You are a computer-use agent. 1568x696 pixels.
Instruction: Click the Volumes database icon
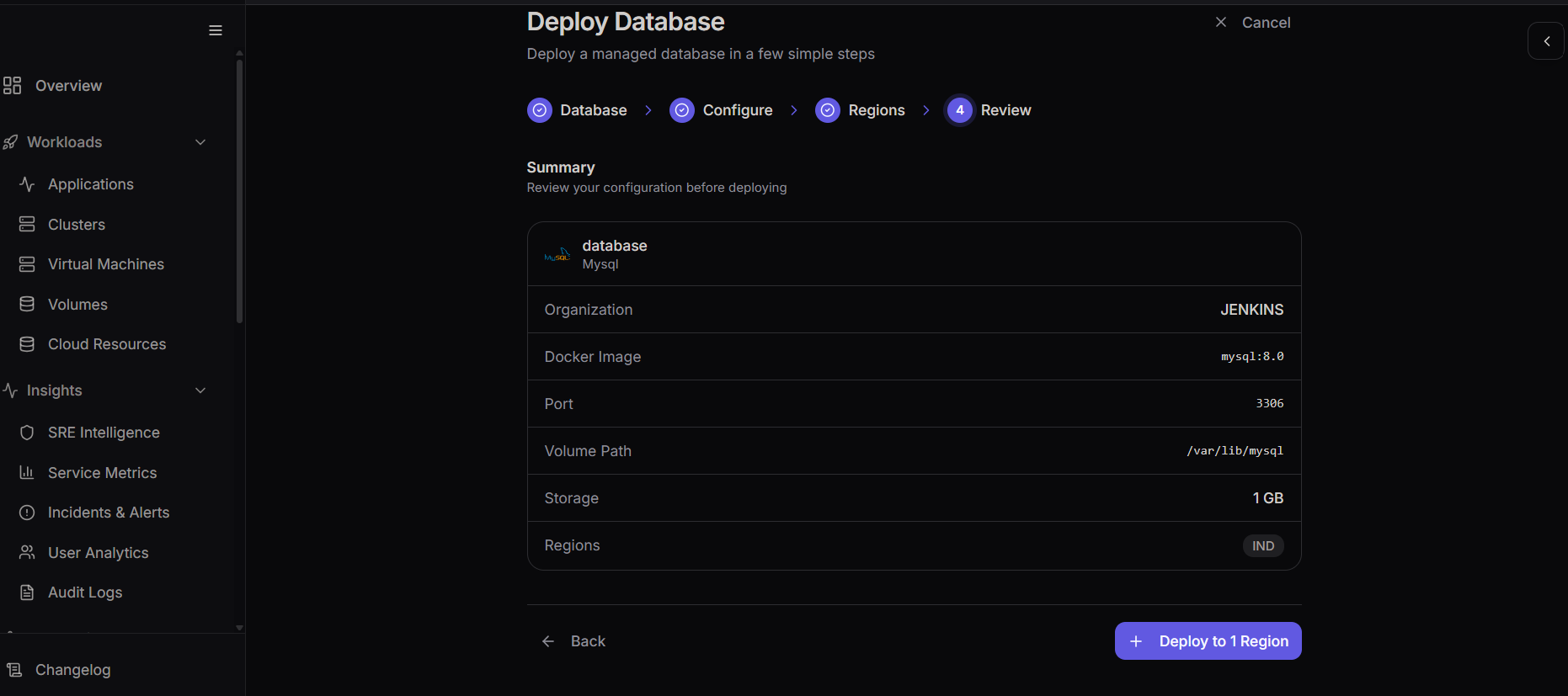27,304
